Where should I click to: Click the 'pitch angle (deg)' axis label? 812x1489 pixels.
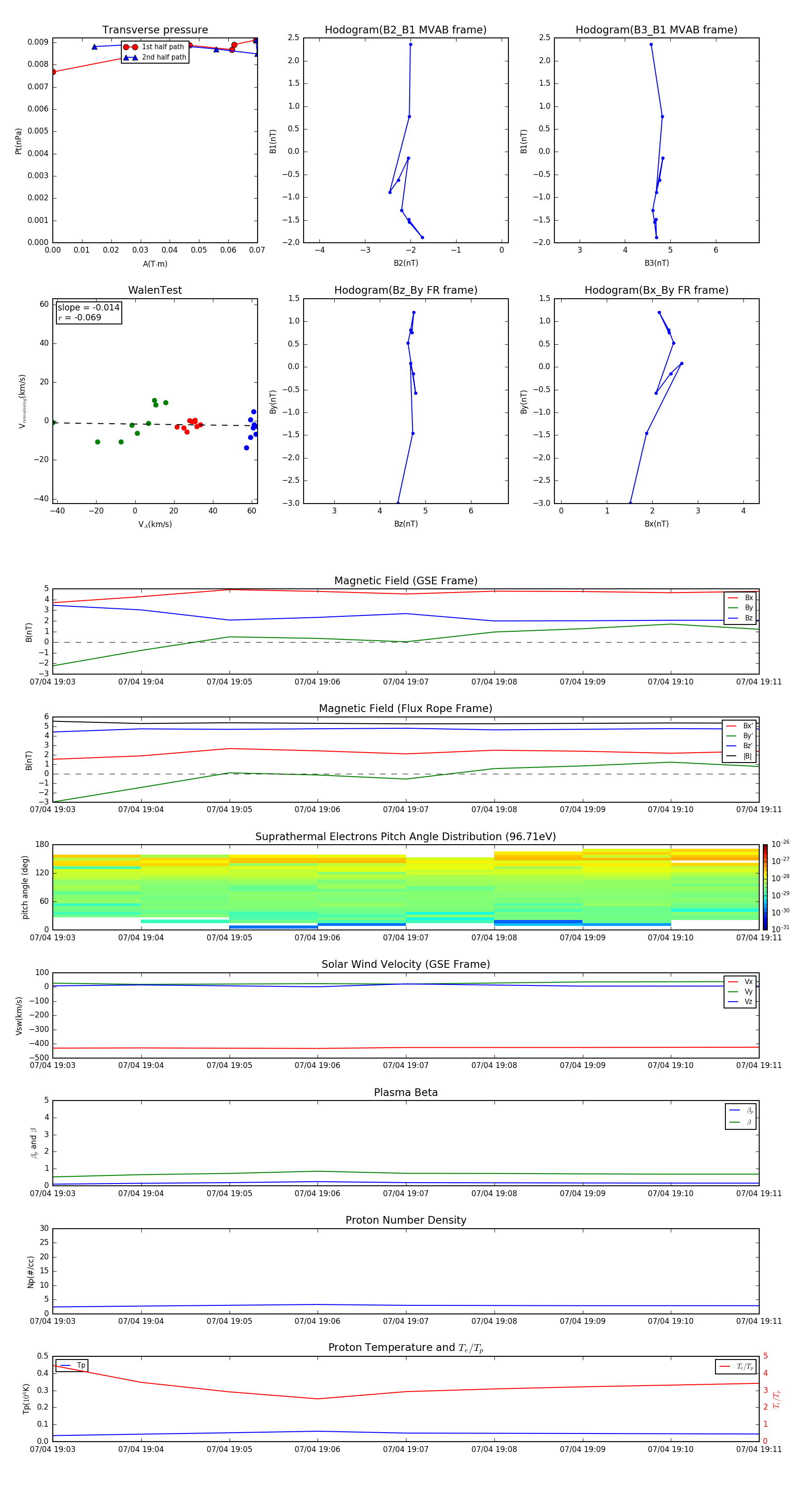[x=25, y=887]
